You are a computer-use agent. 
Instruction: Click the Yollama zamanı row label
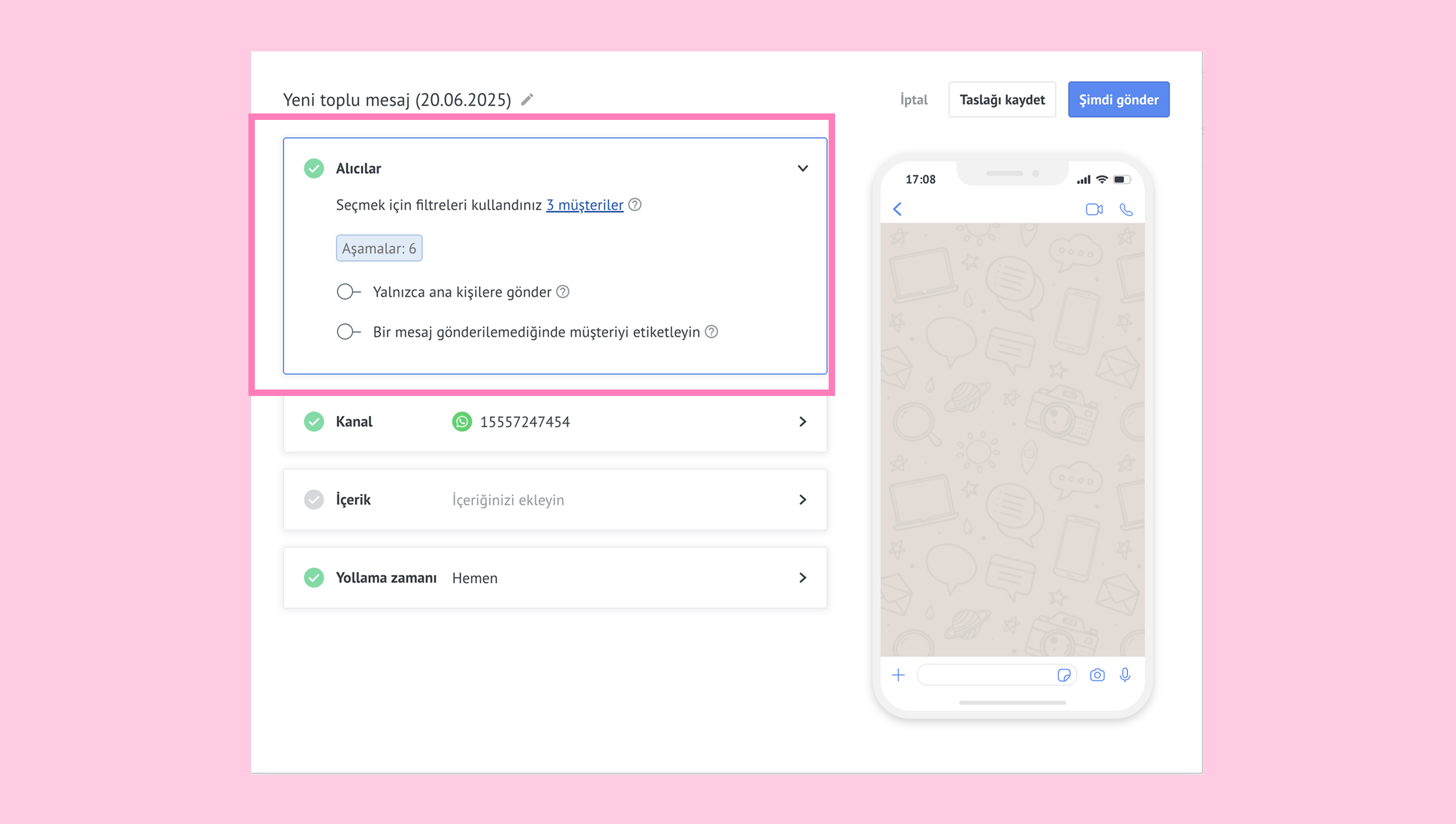[386, 578]
